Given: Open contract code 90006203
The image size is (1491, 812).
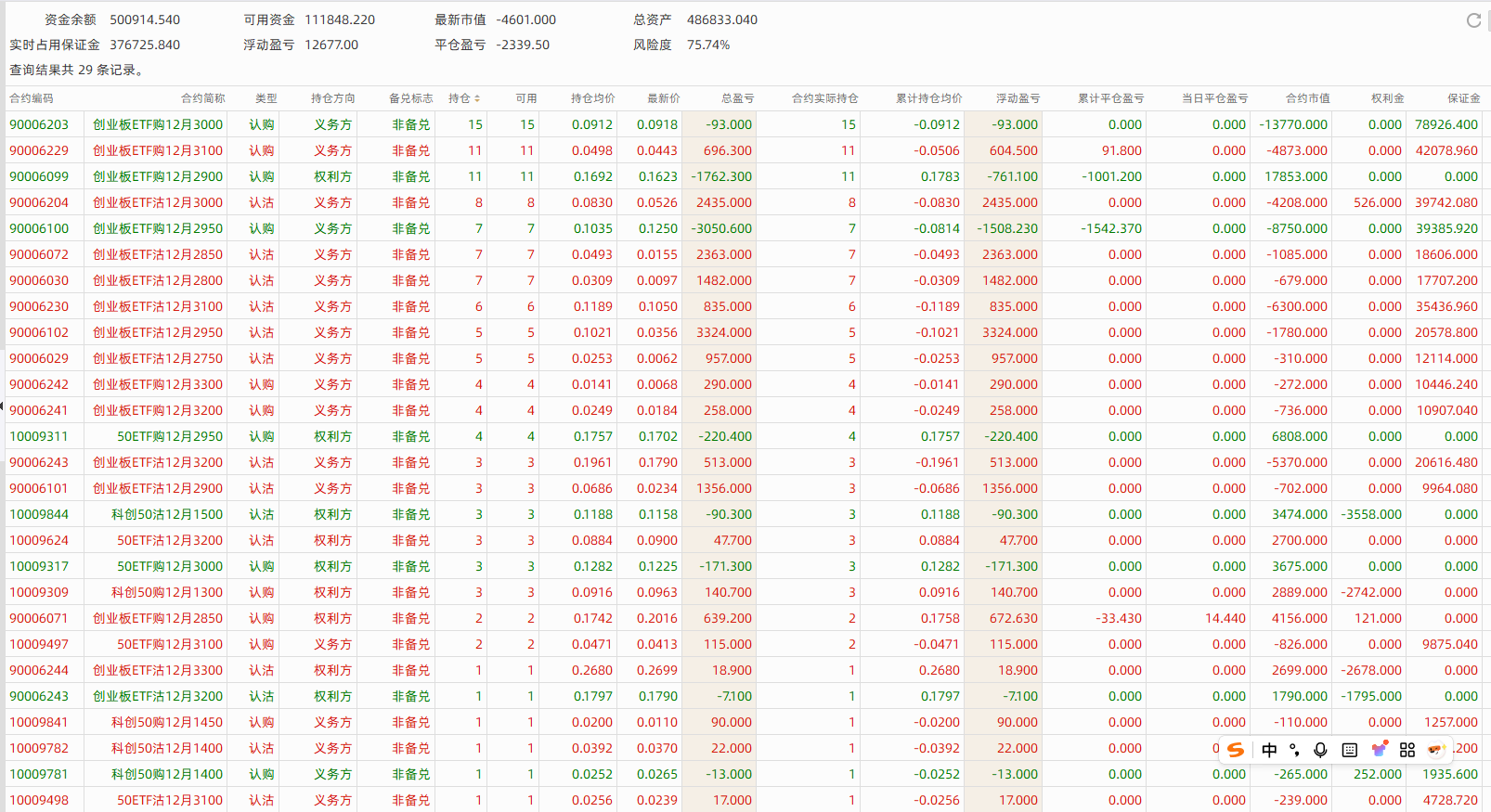Looking at the screenshot, I should [x=39, y=124].
